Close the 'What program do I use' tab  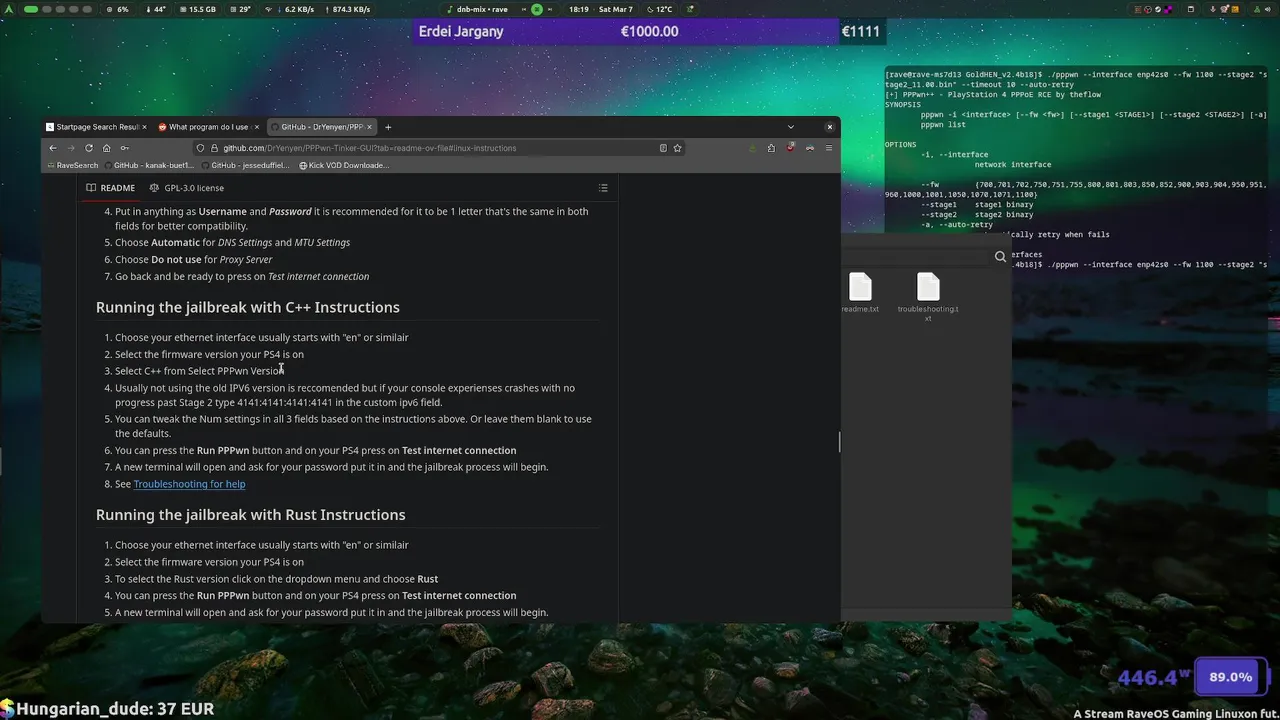(x=257, y=127)
